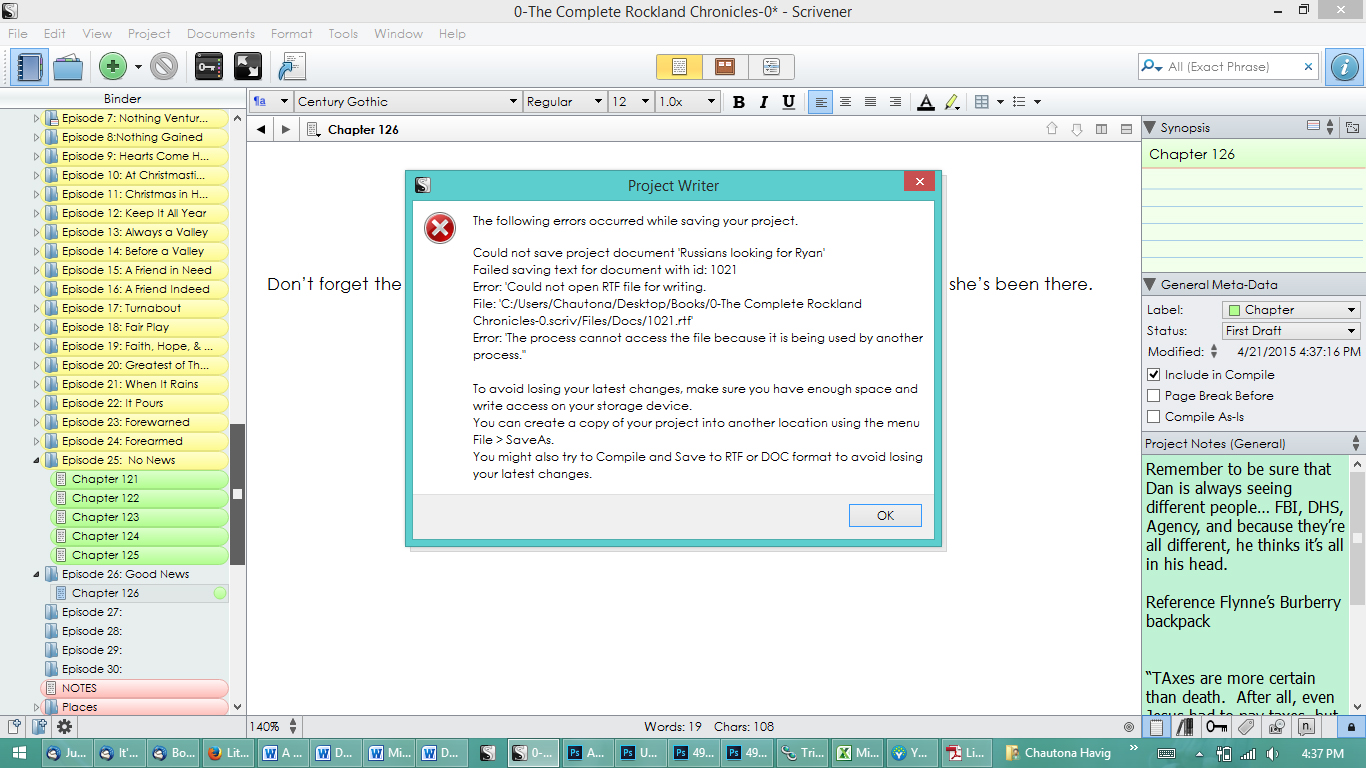Center align the text

(x=846, y=102)
